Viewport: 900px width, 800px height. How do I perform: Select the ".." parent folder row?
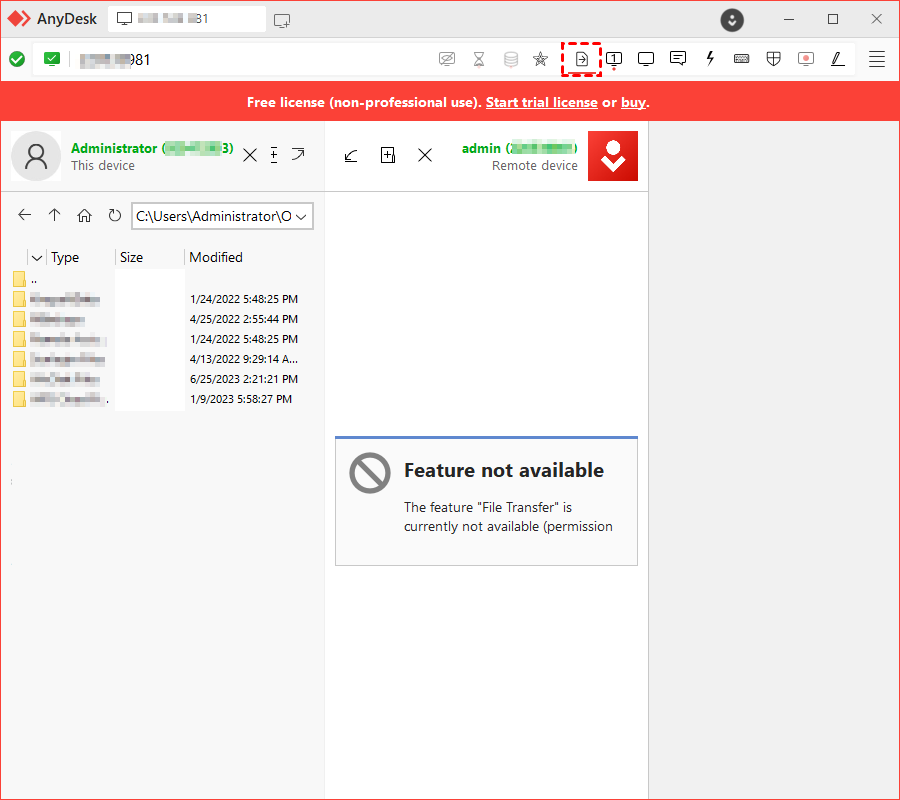point(156,279)
